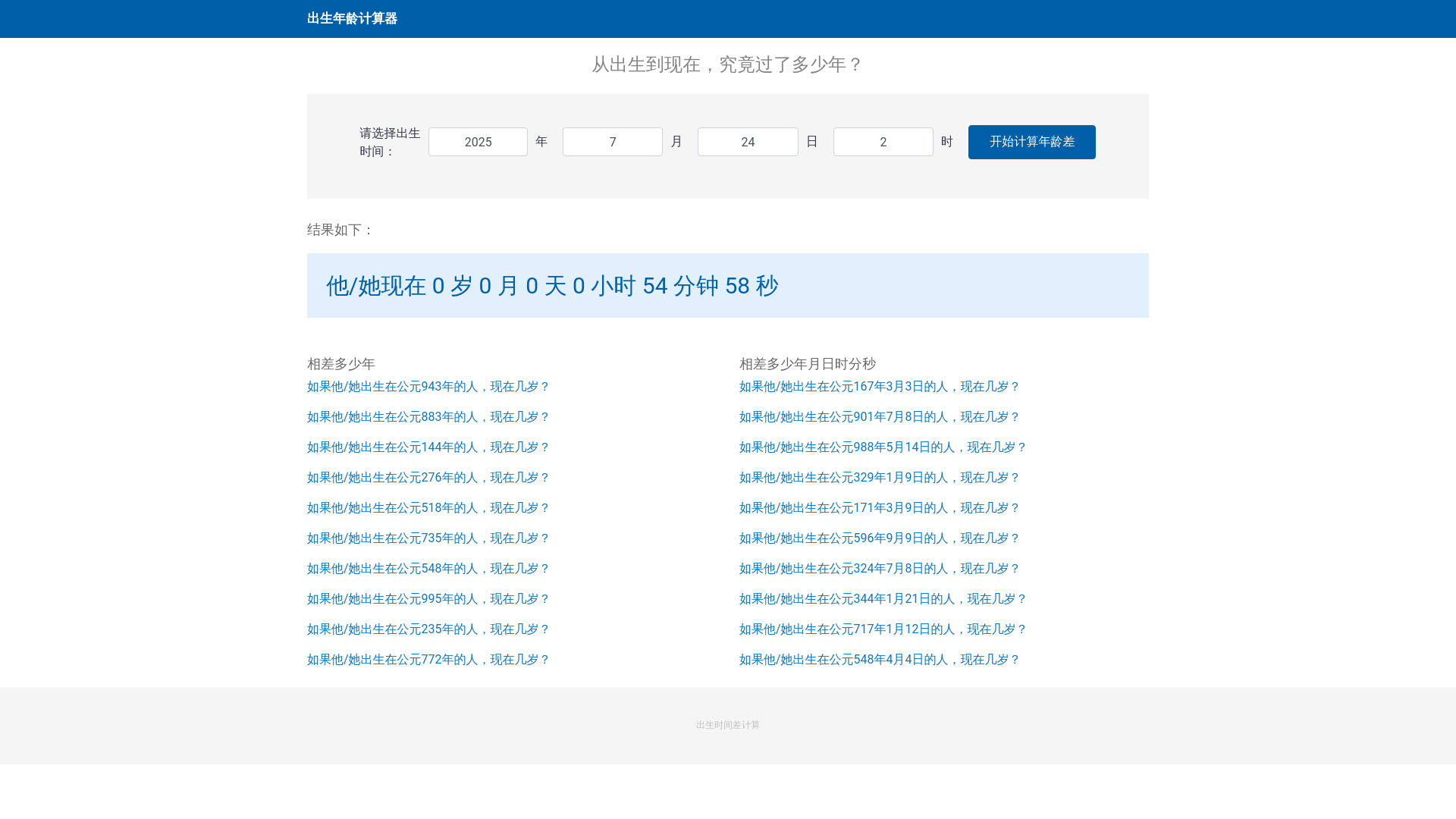Select the result text 他/她现在 0 岁
This screenshot has height=819, width=1456.
pos(400,286)
